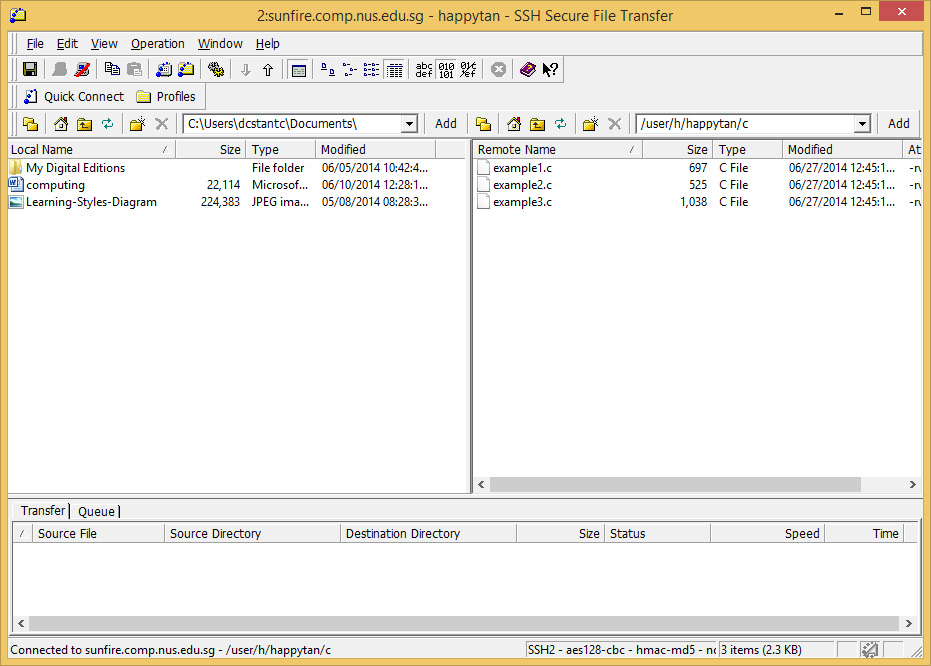Select Binary transfer mode (010 101)

[x=446, y=69]
